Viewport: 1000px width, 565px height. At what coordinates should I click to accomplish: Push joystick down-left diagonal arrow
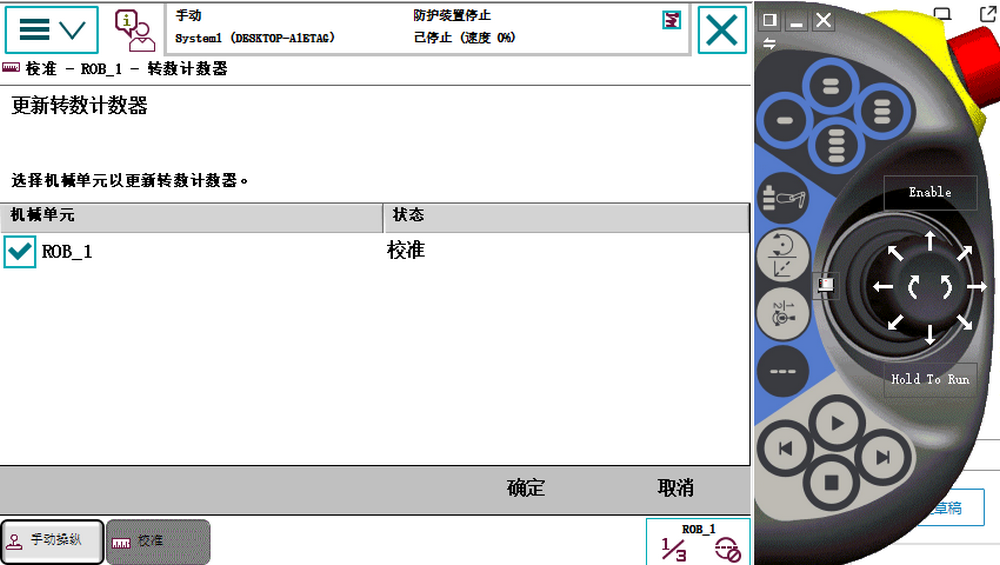(895, 322)
